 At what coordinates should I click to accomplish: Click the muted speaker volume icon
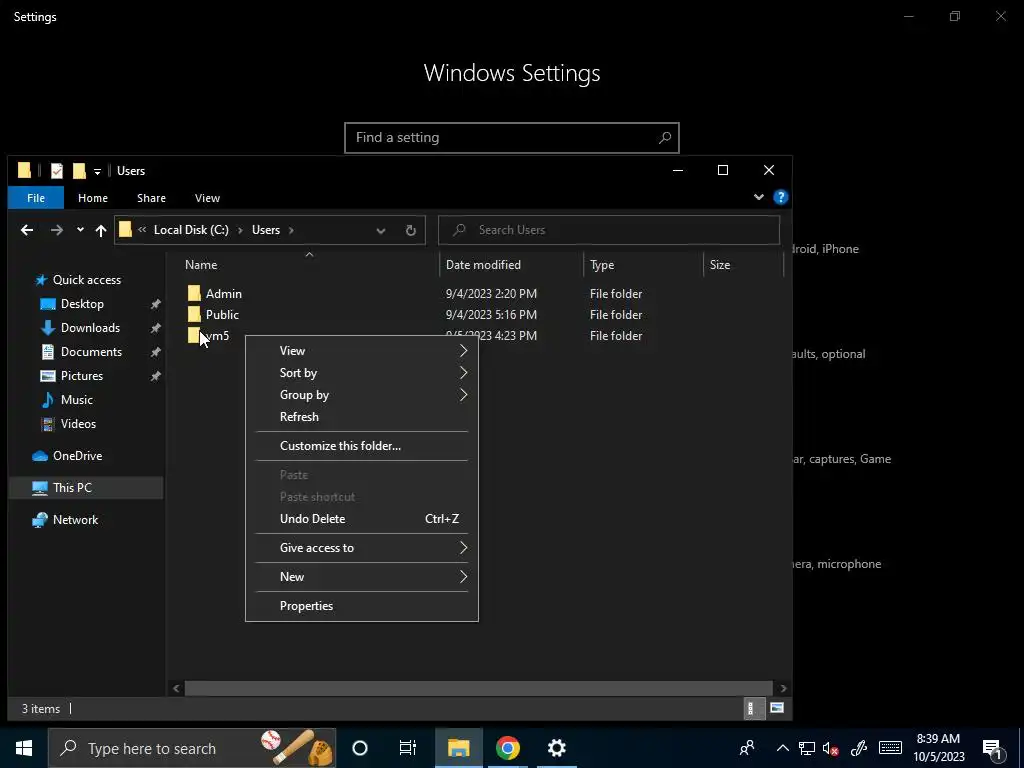tap(831, 749)
